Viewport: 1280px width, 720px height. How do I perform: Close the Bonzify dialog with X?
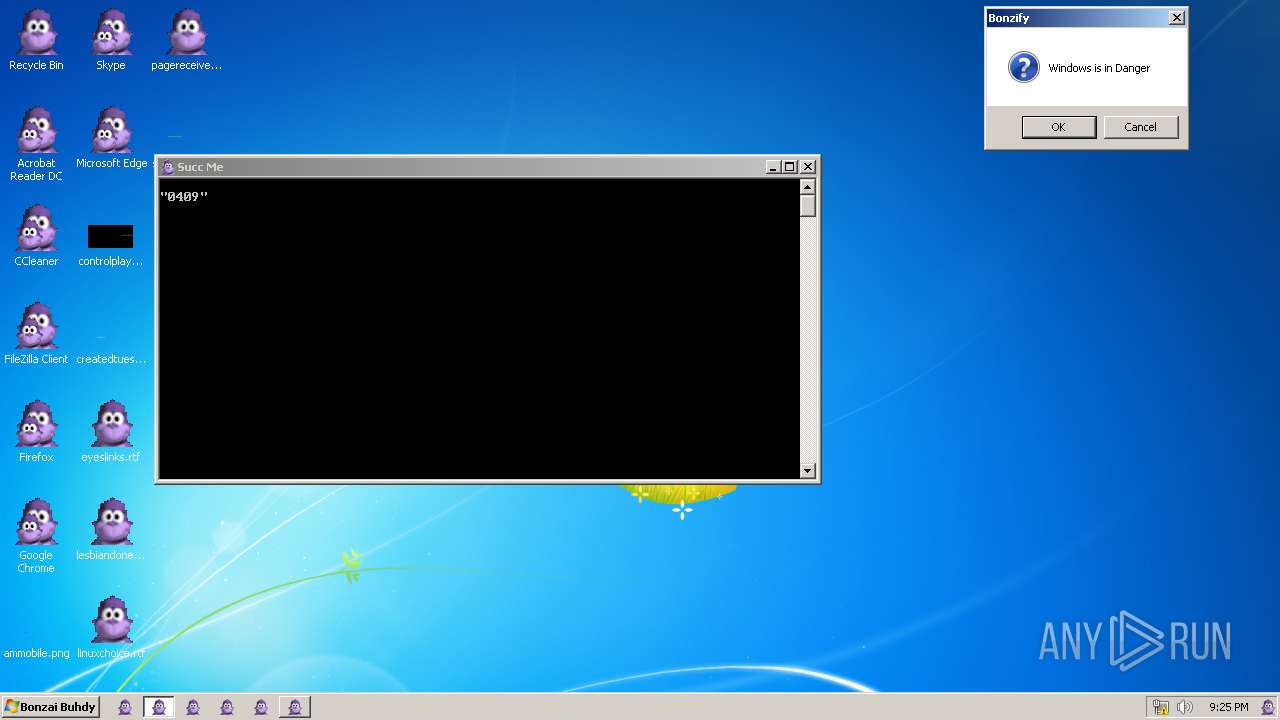1177,17
